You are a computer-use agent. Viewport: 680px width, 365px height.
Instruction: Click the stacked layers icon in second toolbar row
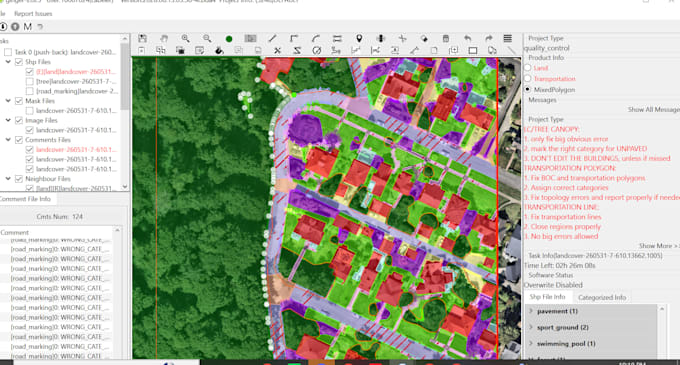click(180, 51)
